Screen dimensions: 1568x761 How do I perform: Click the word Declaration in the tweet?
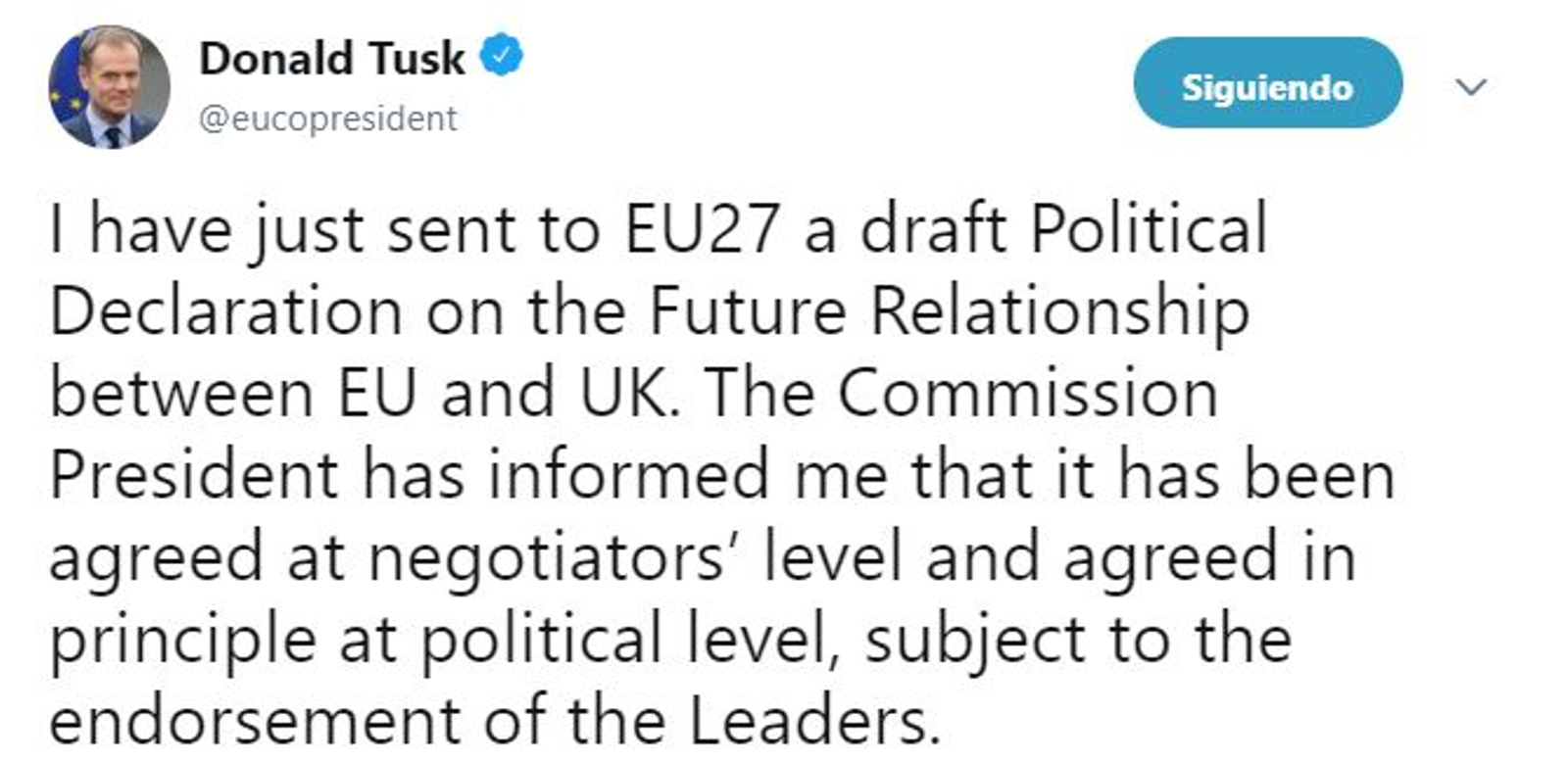(225, 312)
